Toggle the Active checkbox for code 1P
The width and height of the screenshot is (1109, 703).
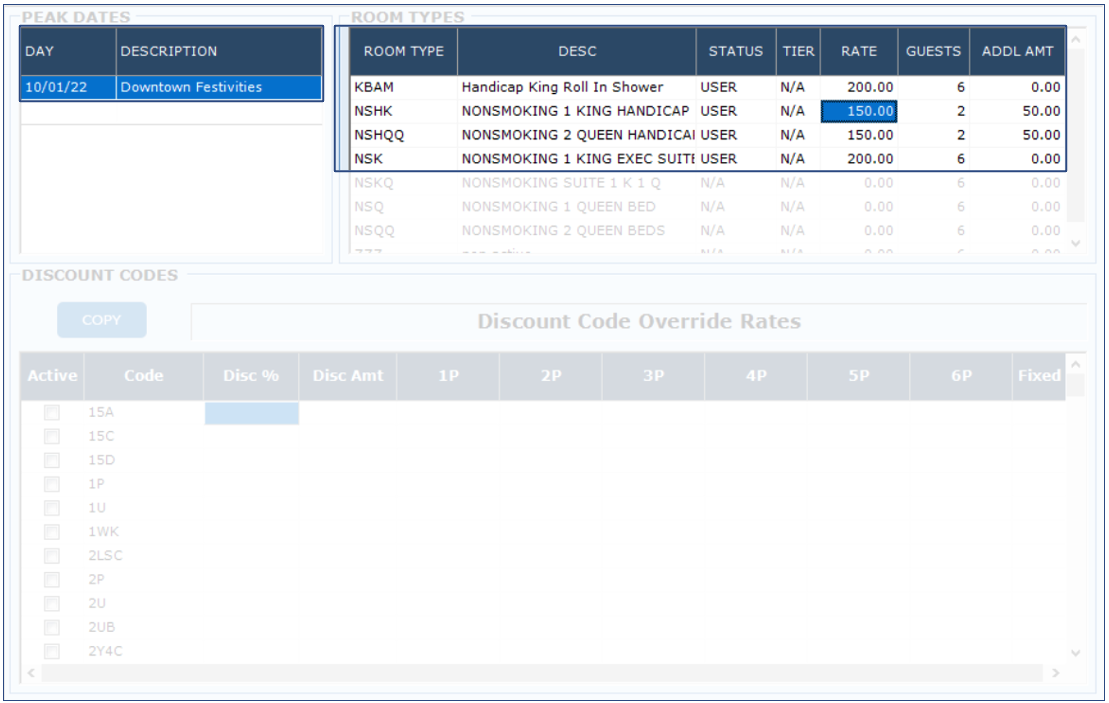pos(52,484)
